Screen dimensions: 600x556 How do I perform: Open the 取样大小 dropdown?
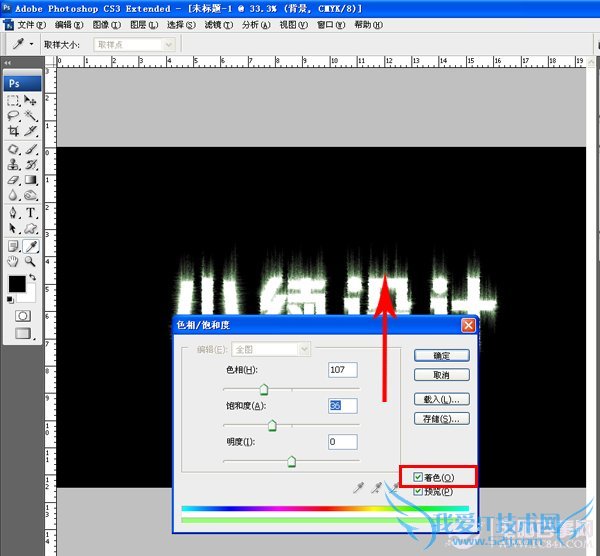click(134, 45)
